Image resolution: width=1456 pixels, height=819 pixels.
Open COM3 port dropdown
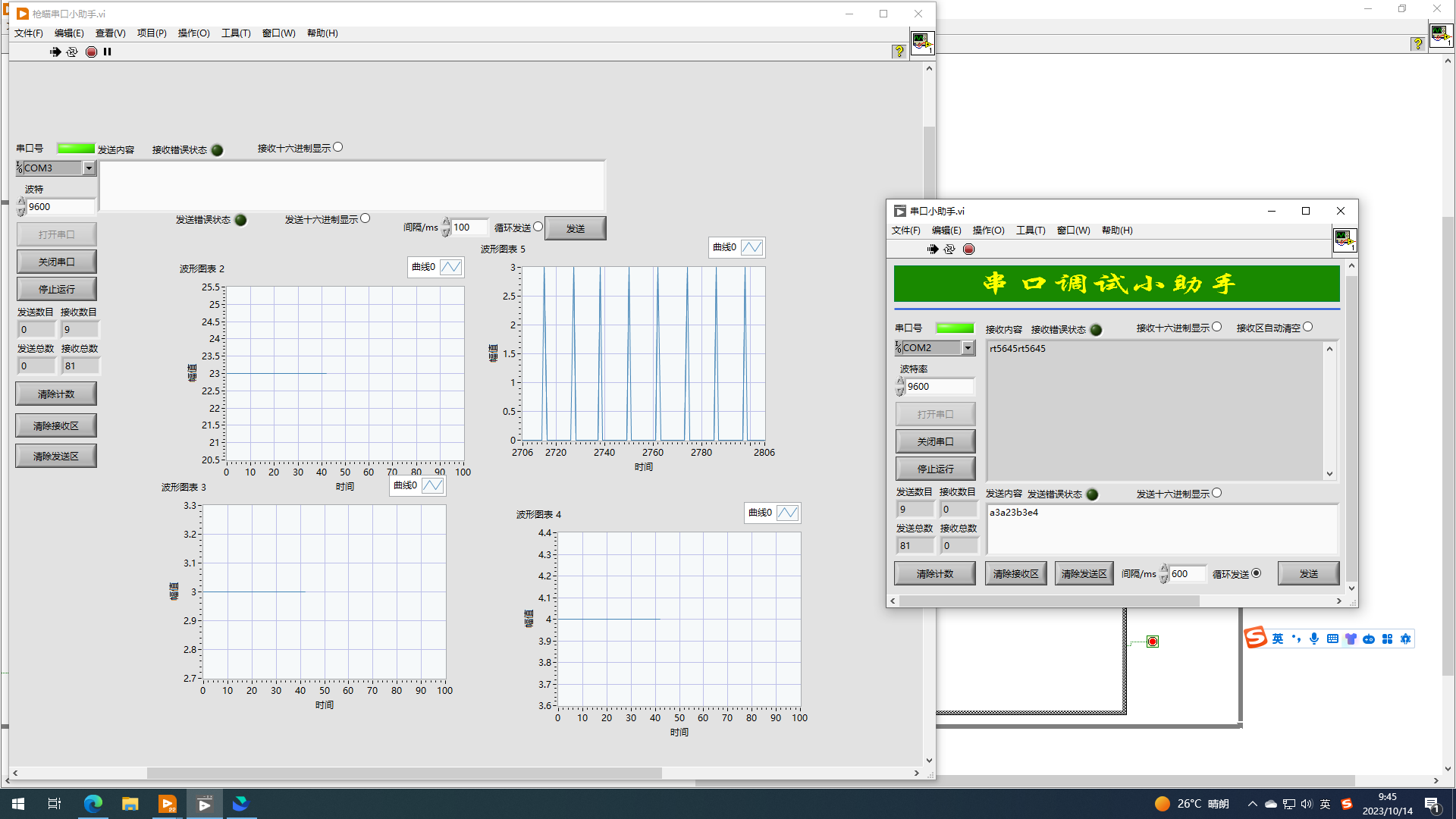[x=89, y=168]
